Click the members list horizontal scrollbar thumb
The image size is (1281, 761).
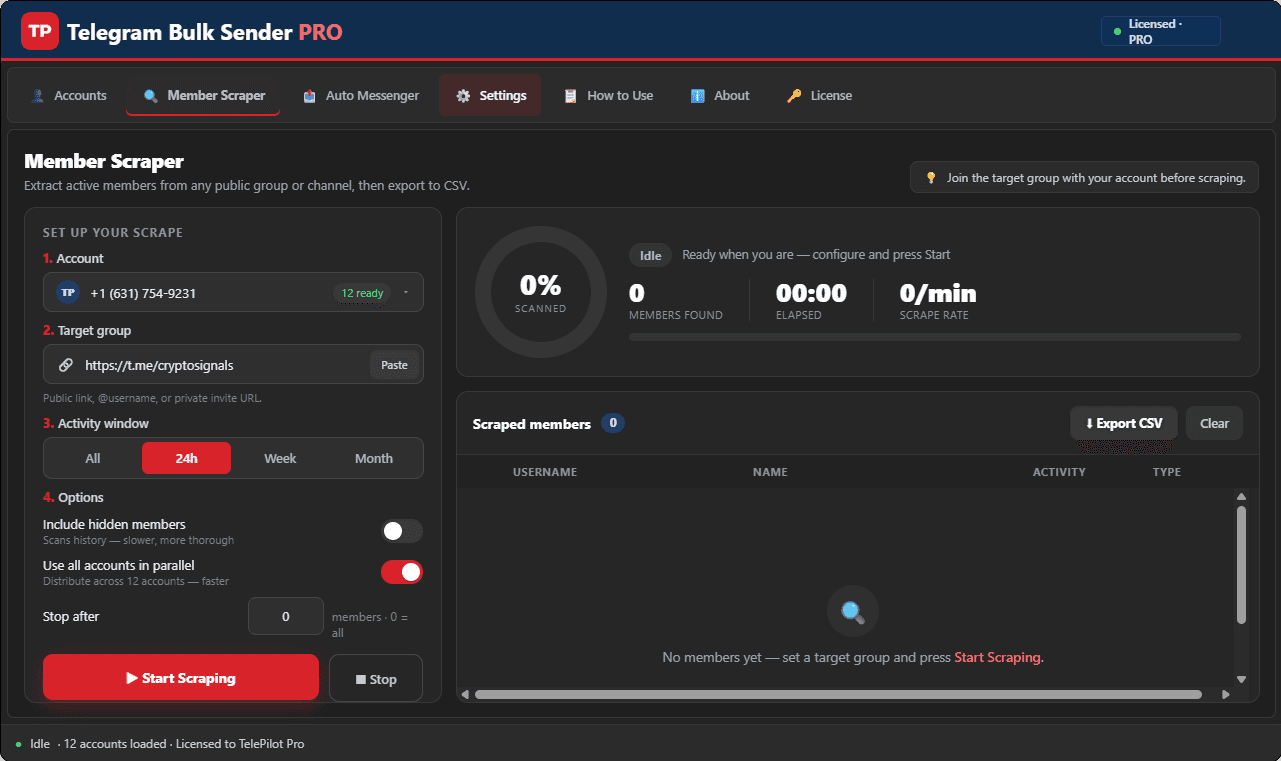click(838, 694)
